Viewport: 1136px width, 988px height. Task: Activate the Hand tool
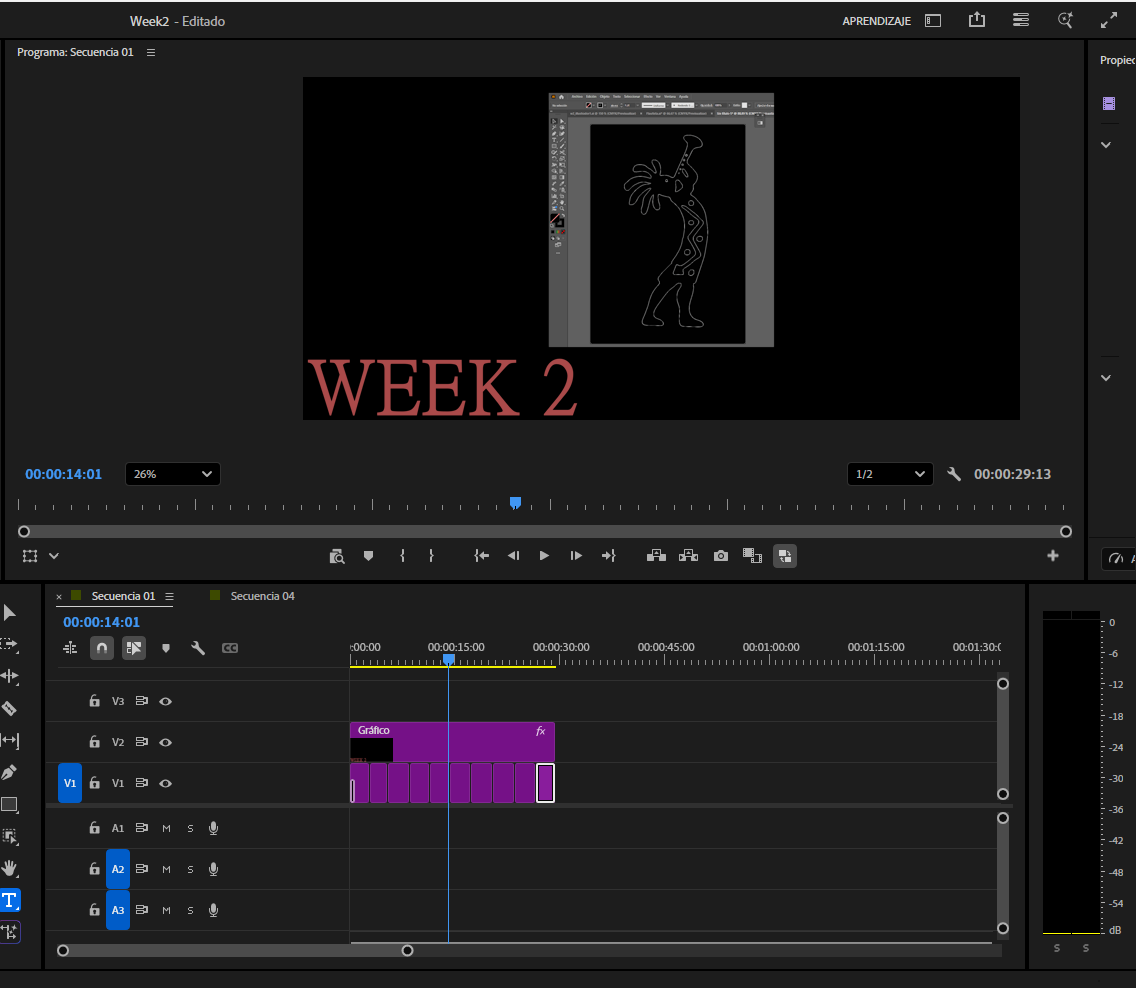pos(10,868)
